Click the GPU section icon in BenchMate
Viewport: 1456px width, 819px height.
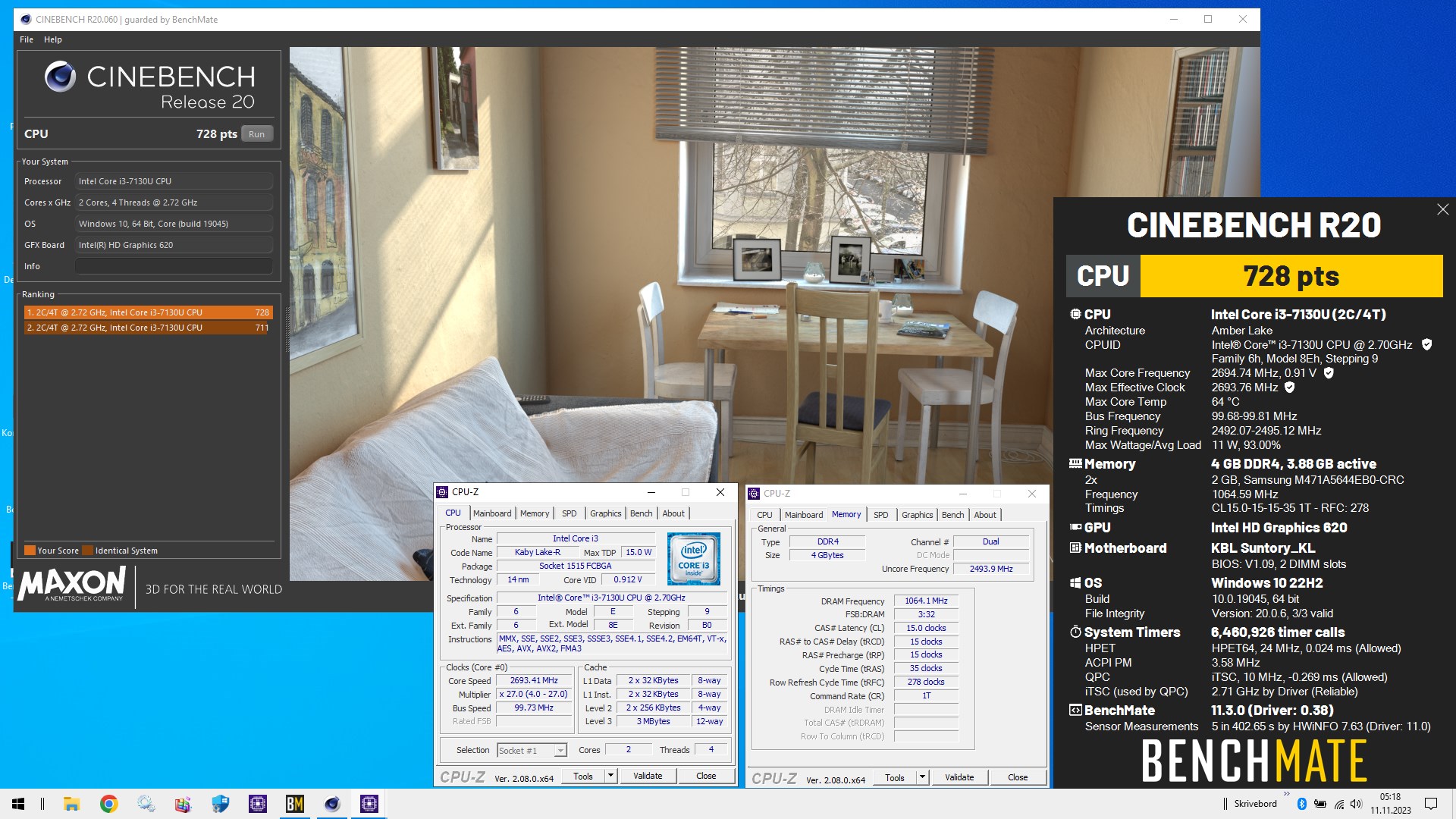tap(1075, 527)
